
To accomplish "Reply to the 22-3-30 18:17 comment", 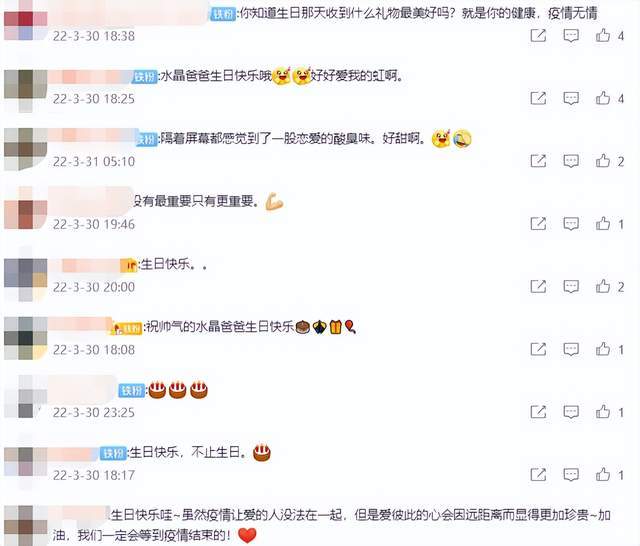I will click(x=571, y=475).
